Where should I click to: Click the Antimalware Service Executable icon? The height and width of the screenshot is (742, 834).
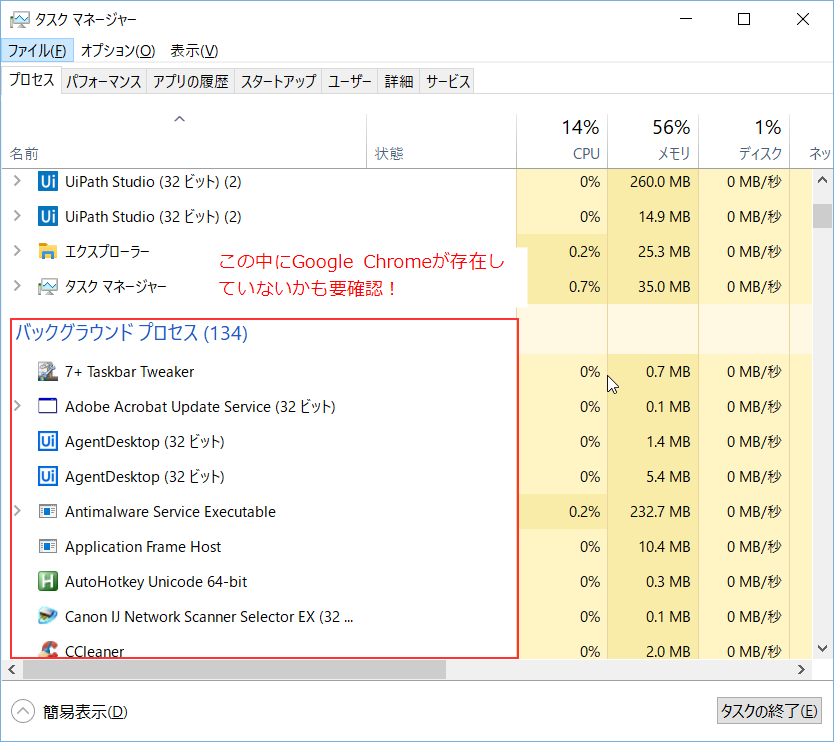coord(48,512)
